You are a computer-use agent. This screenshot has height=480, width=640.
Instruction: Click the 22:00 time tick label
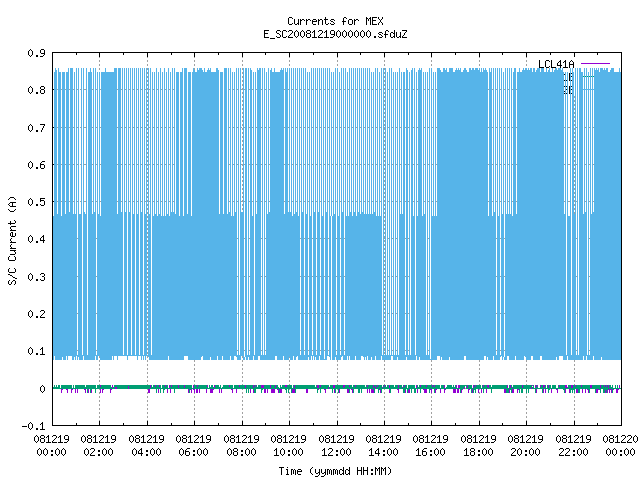click(x=573, y=452)
